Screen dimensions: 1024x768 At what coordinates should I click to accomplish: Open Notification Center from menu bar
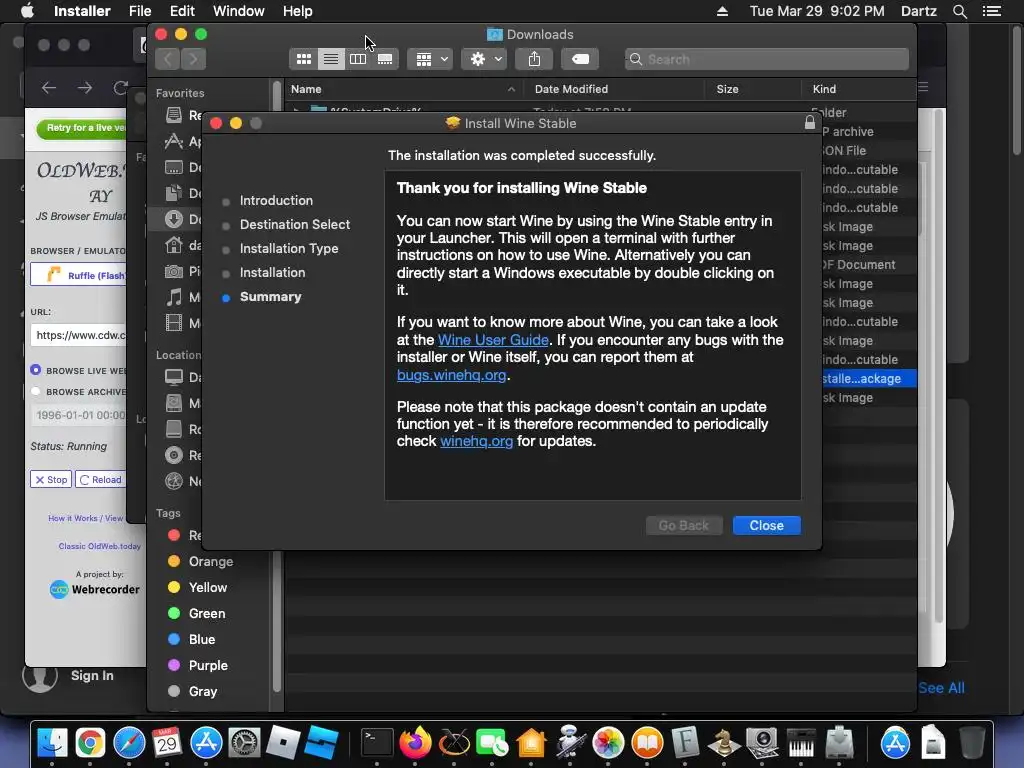(x=992, y=11)
